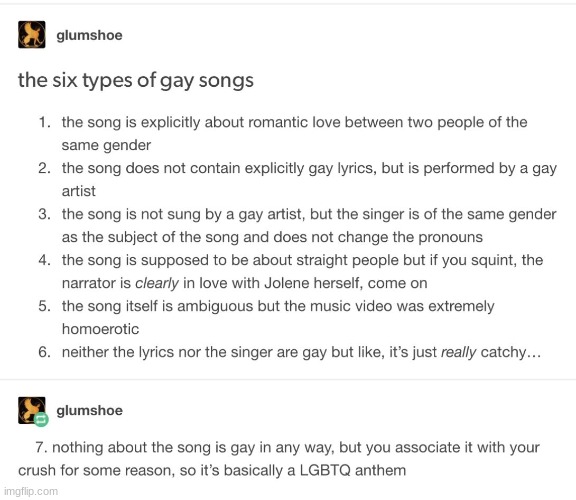Click the green reblog badge icon
Screen dimensions: 576x500
[41, 419]
